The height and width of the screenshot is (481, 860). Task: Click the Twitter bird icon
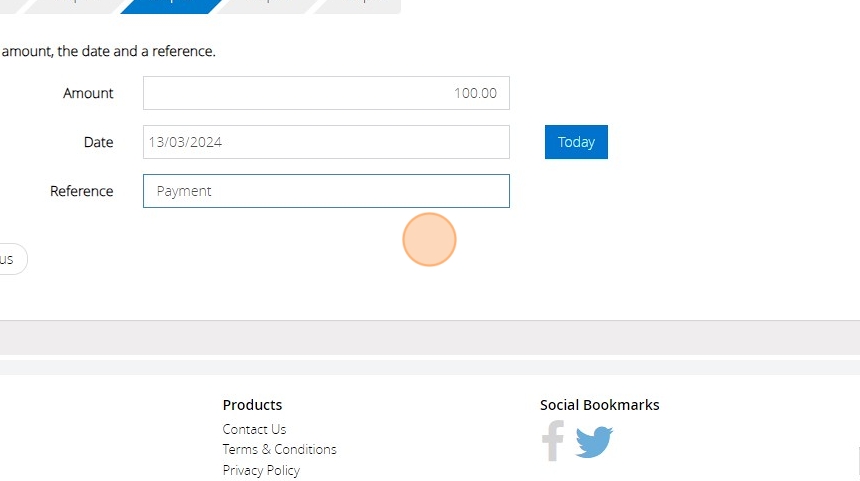594,441
